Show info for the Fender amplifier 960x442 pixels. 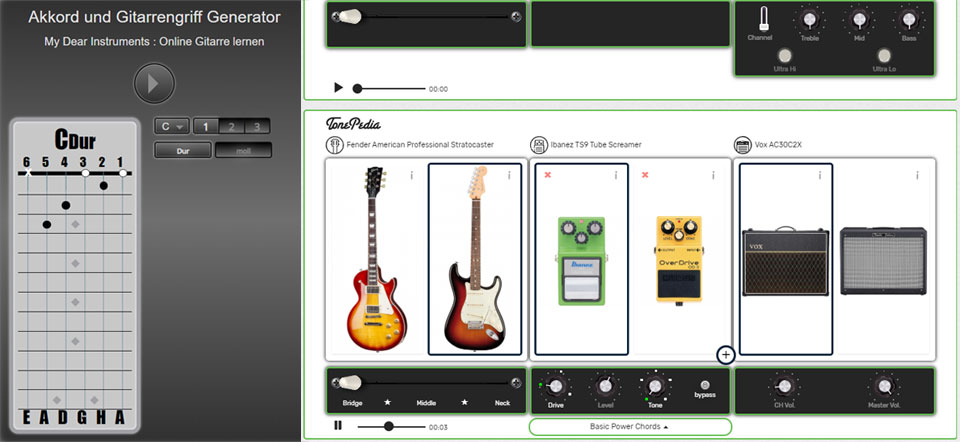coord(917,175)
